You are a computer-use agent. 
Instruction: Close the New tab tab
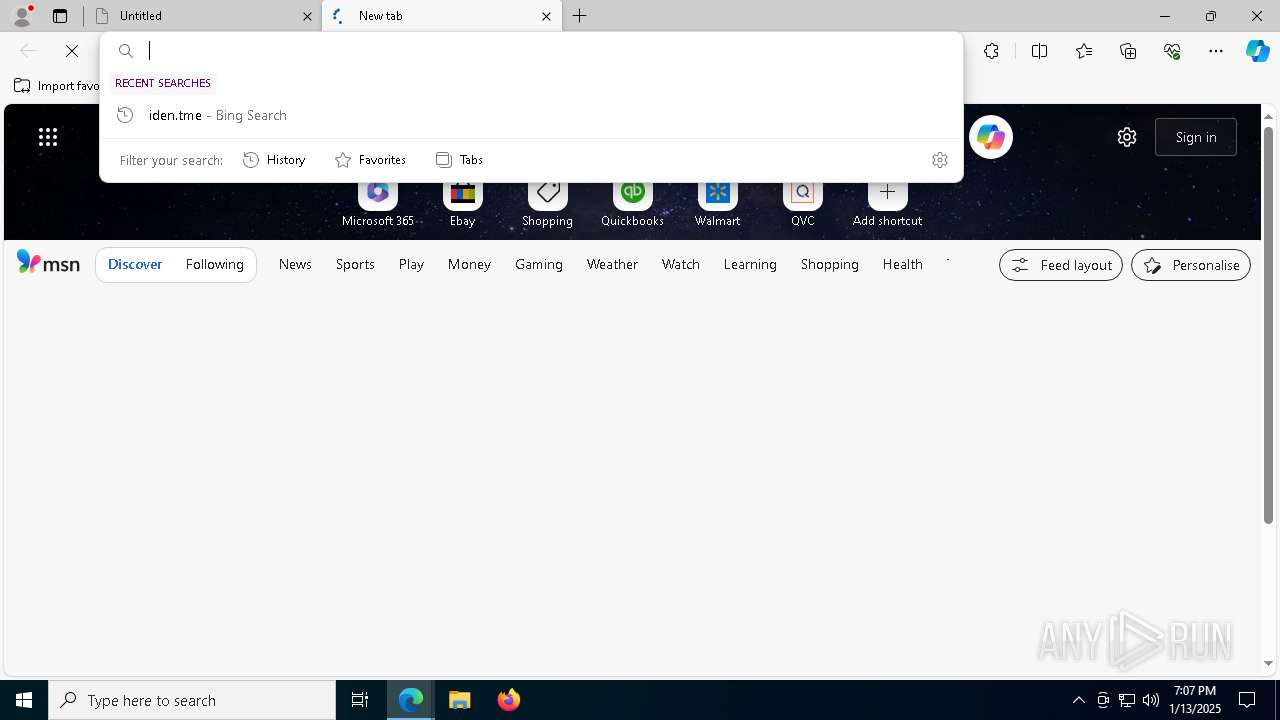point(546,16)
